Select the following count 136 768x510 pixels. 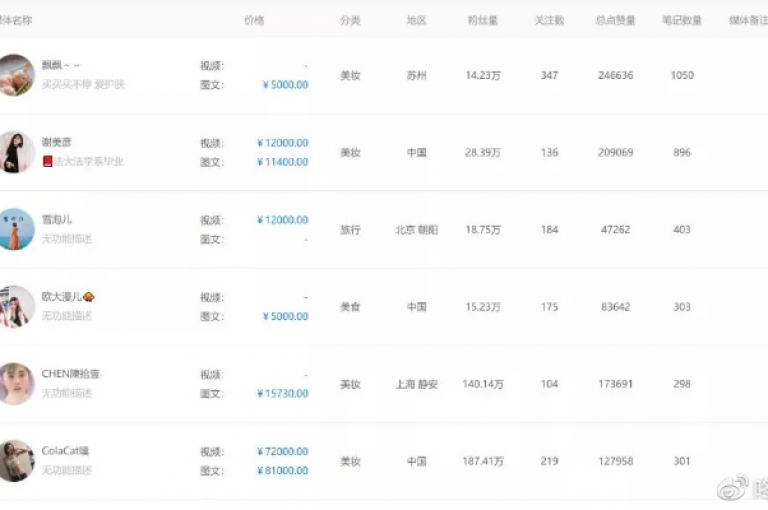[x=549, y=152]
